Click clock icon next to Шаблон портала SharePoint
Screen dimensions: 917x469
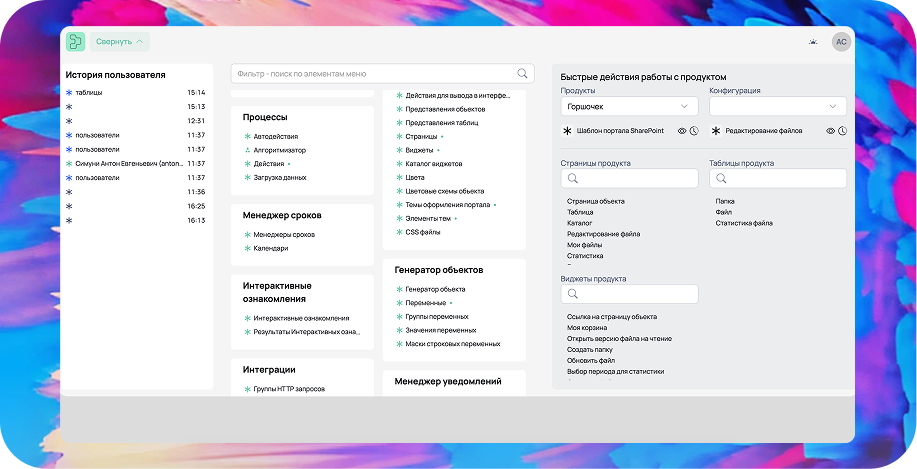tap(694, 131)
